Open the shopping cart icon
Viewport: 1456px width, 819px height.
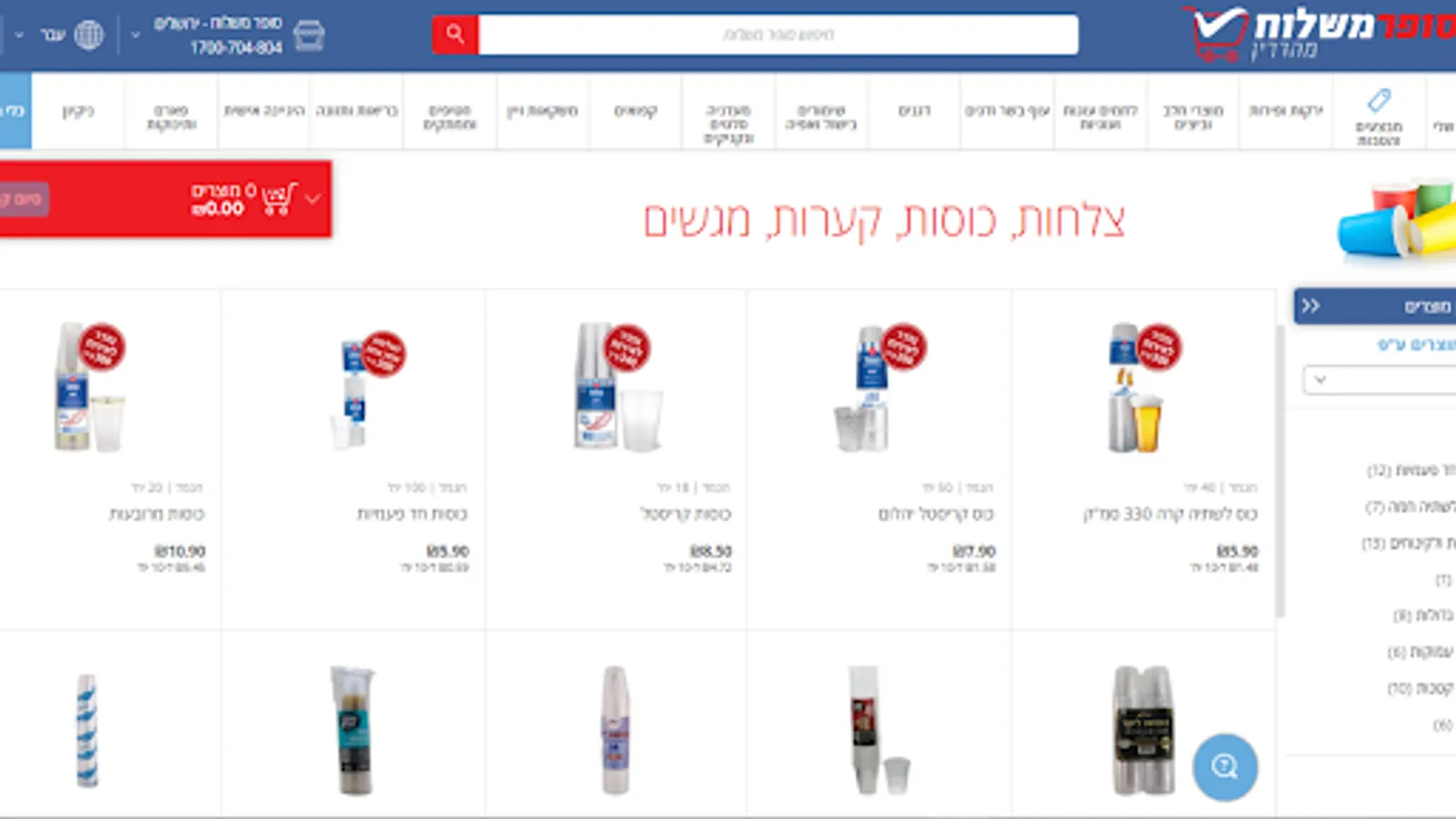click(x=279, y=198)
